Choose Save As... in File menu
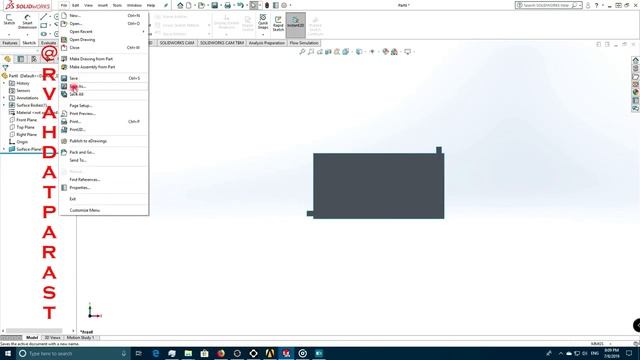 coord(104,86)
